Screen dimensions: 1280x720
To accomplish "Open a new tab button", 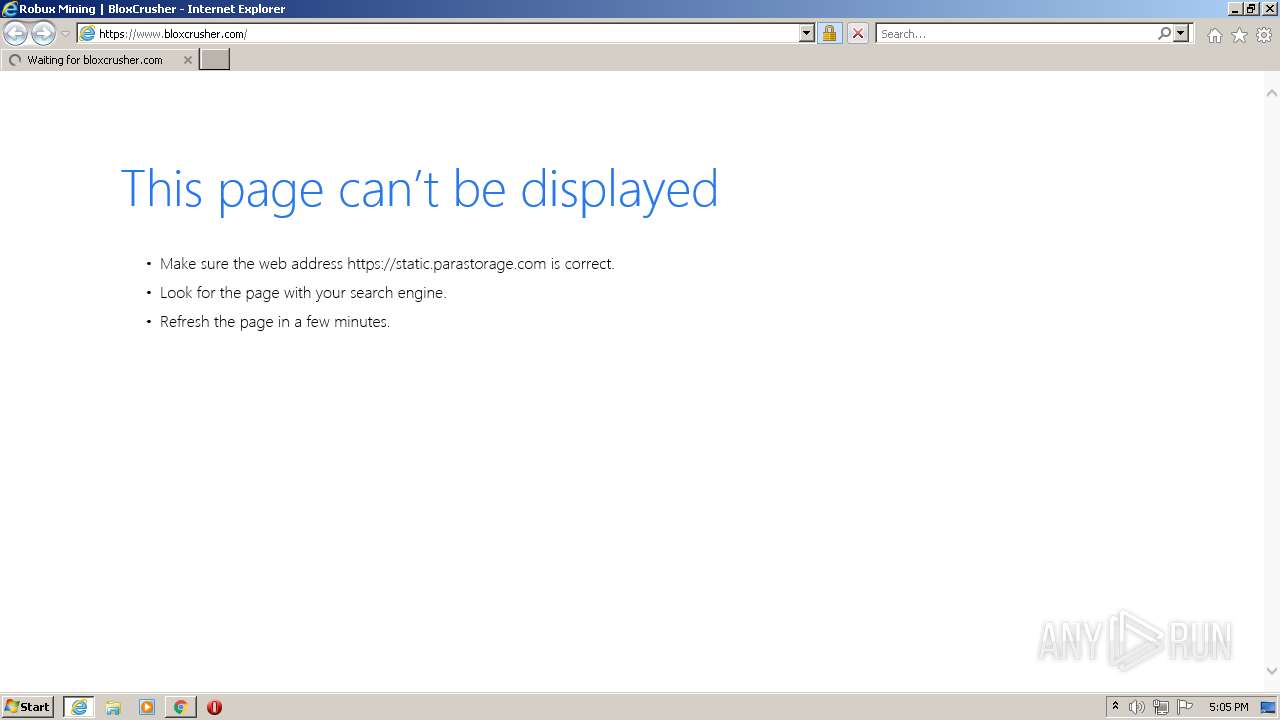I will pos(214,60).
